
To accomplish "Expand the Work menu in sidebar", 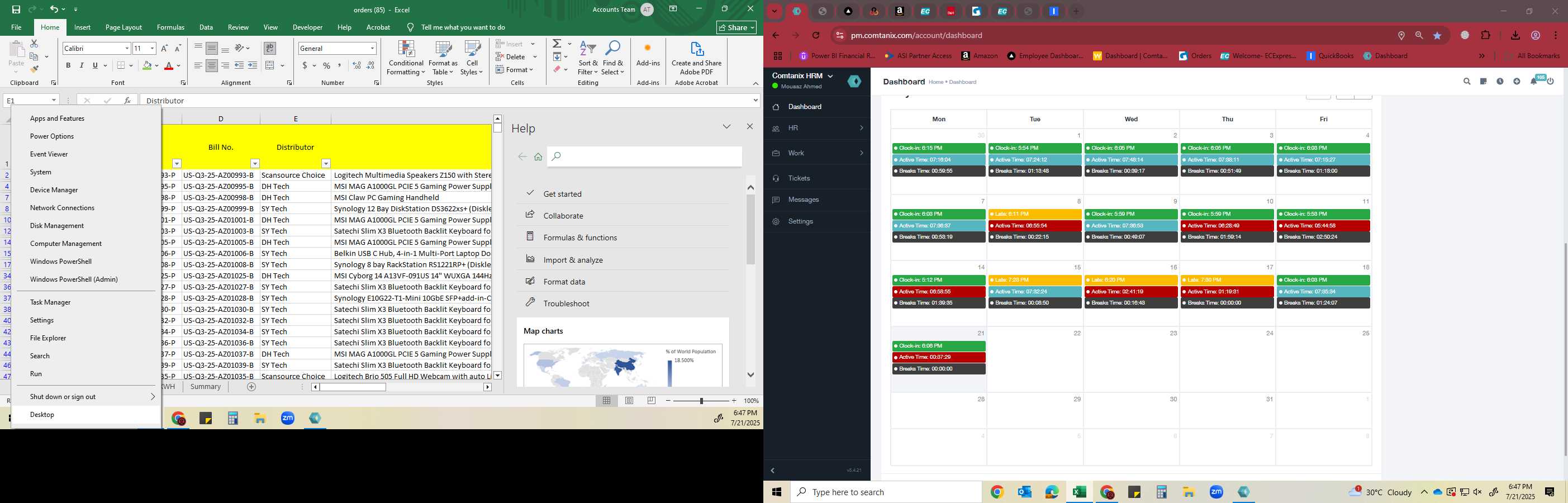I will tap(817, 153).
